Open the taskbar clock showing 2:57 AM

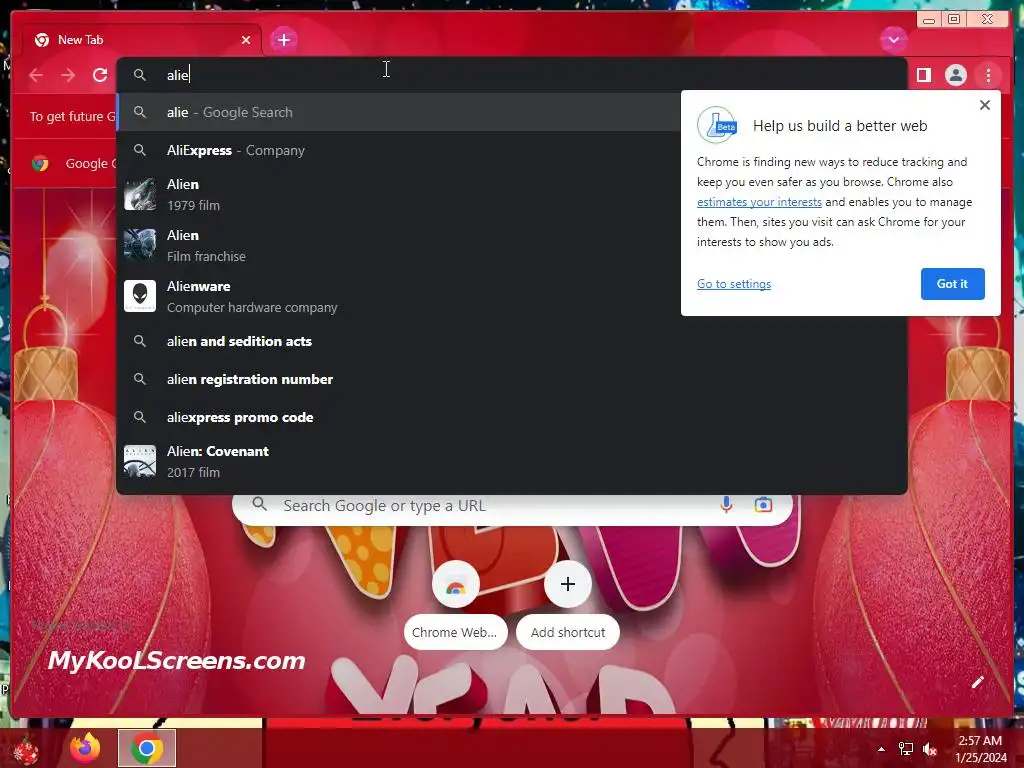[980, 749]
